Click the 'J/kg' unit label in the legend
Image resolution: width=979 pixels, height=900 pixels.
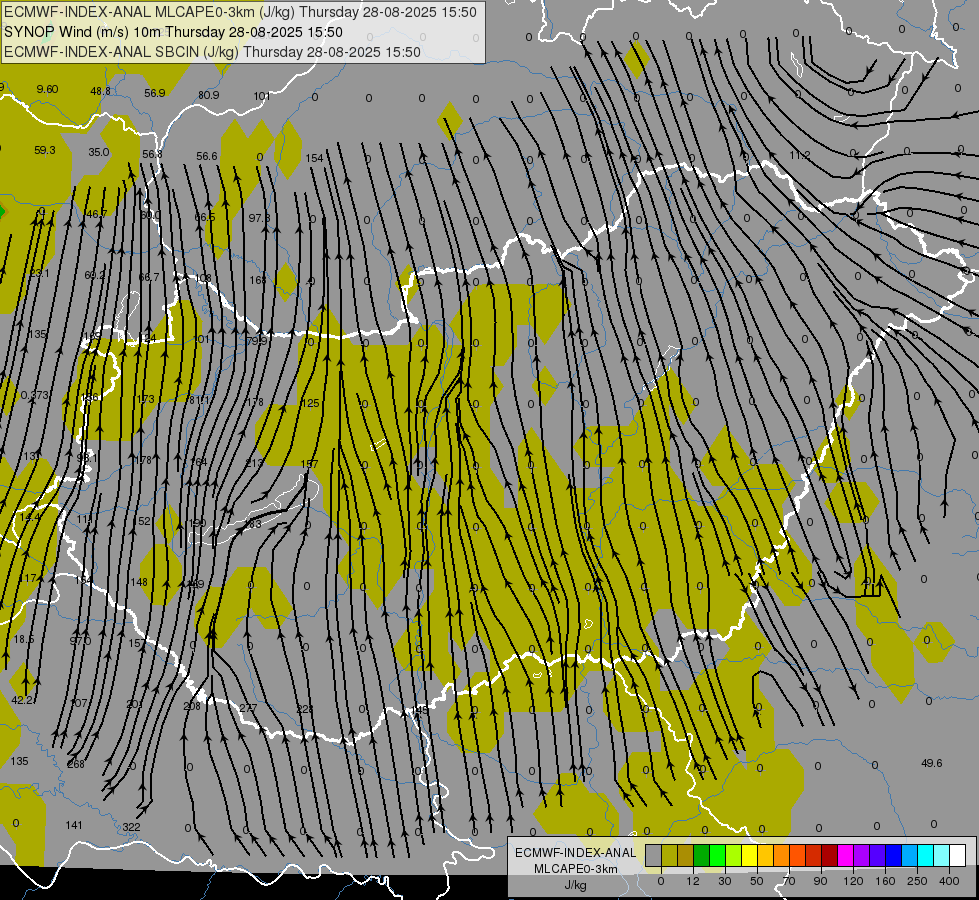(x=576, y=885)
